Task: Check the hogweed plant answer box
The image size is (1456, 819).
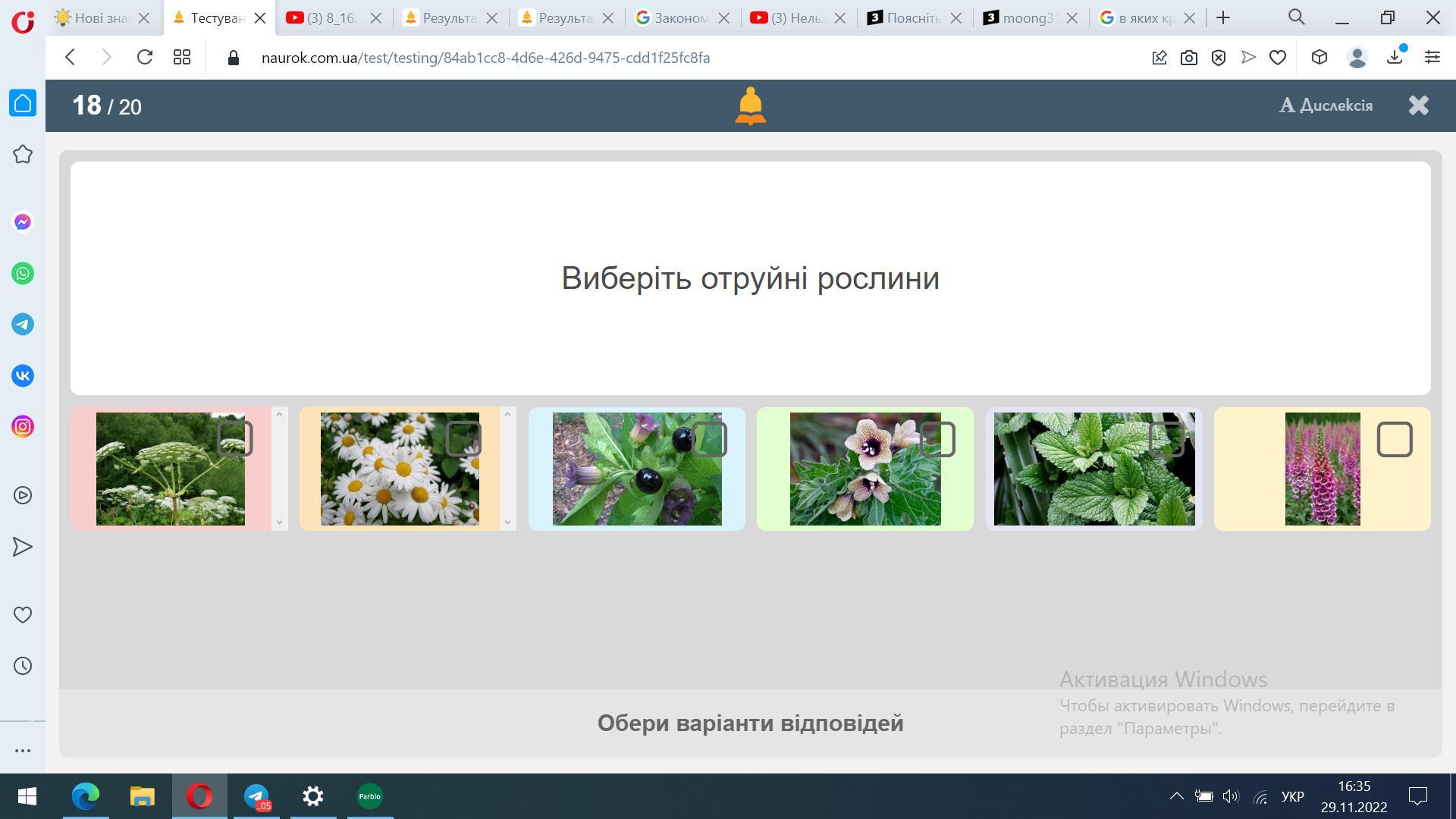Action: 235,439
